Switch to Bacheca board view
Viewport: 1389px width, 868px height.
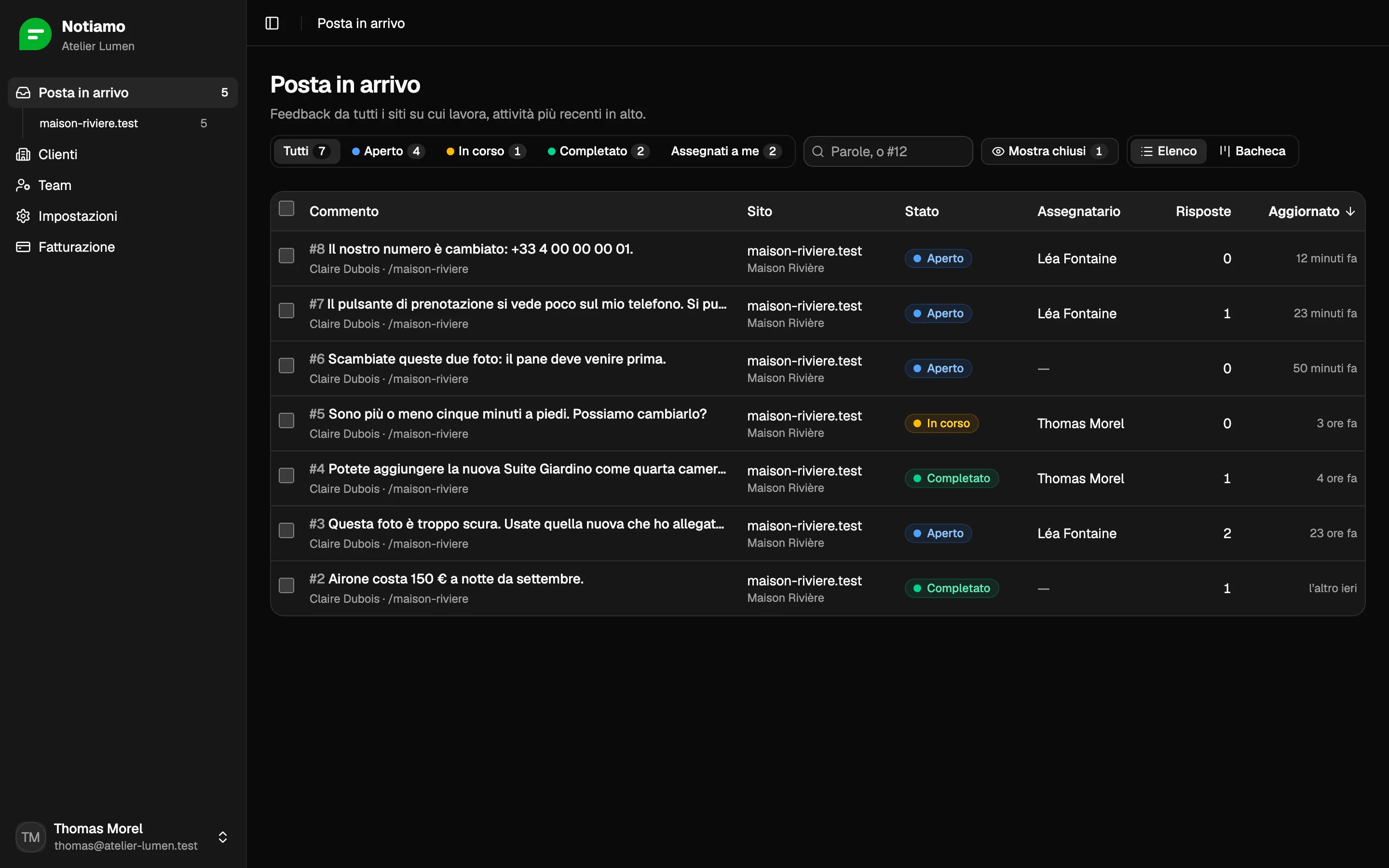pyautogui.click(x=1252, y=151)
